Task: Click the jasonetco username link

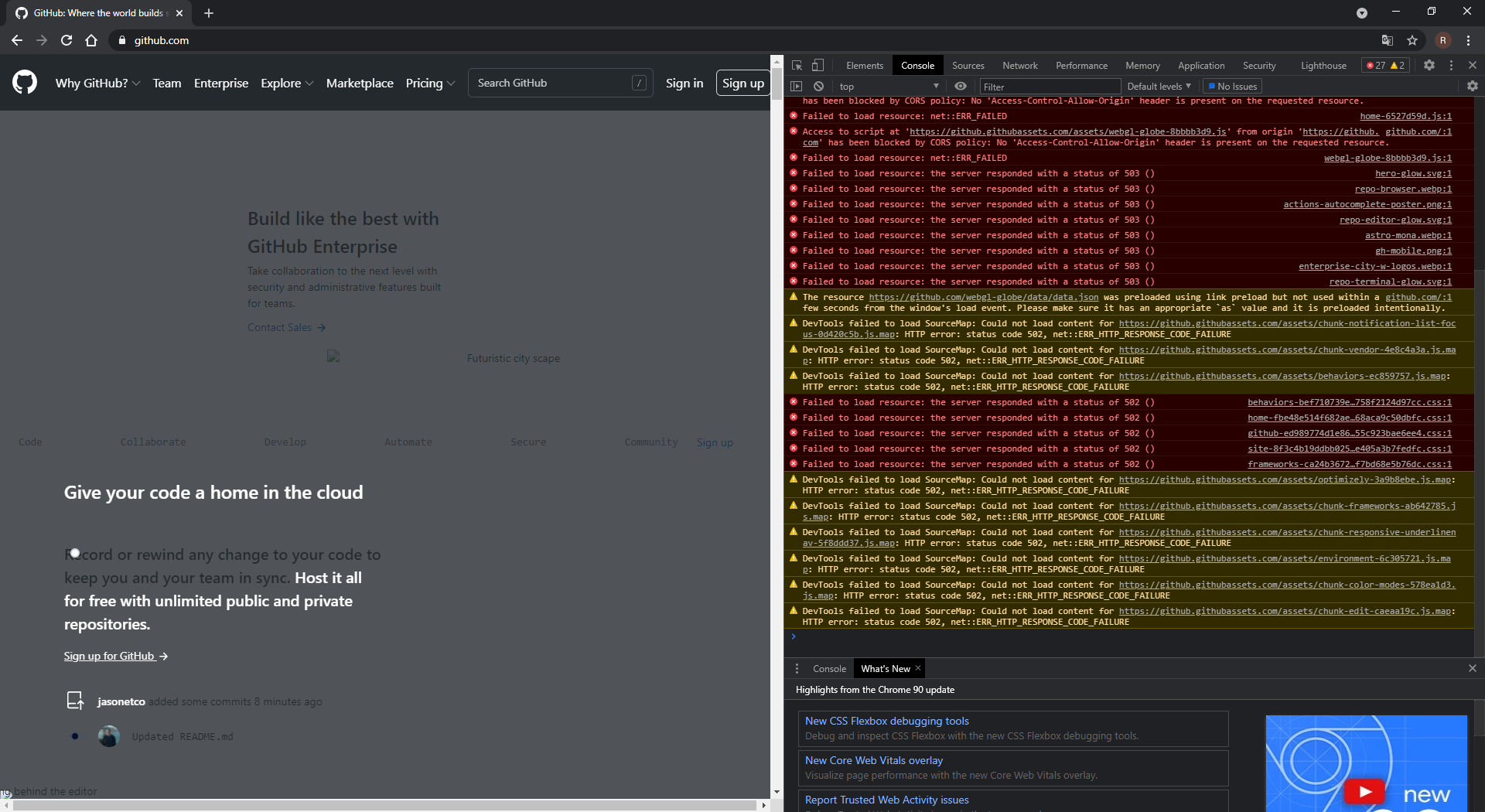Action: (x=121, y=701)
